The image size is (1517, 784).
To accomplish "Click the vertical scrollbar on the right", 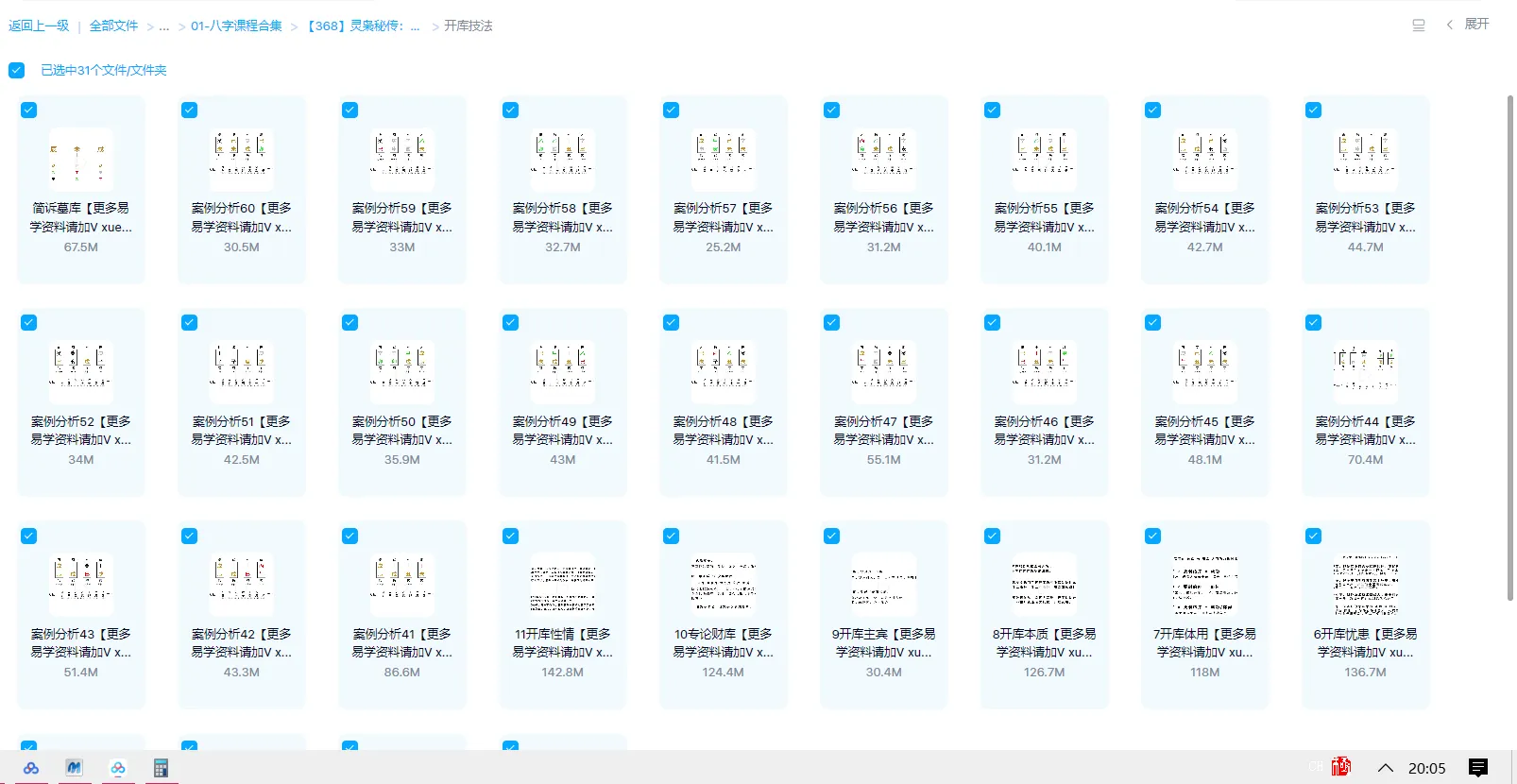I will click(1509, 348).
